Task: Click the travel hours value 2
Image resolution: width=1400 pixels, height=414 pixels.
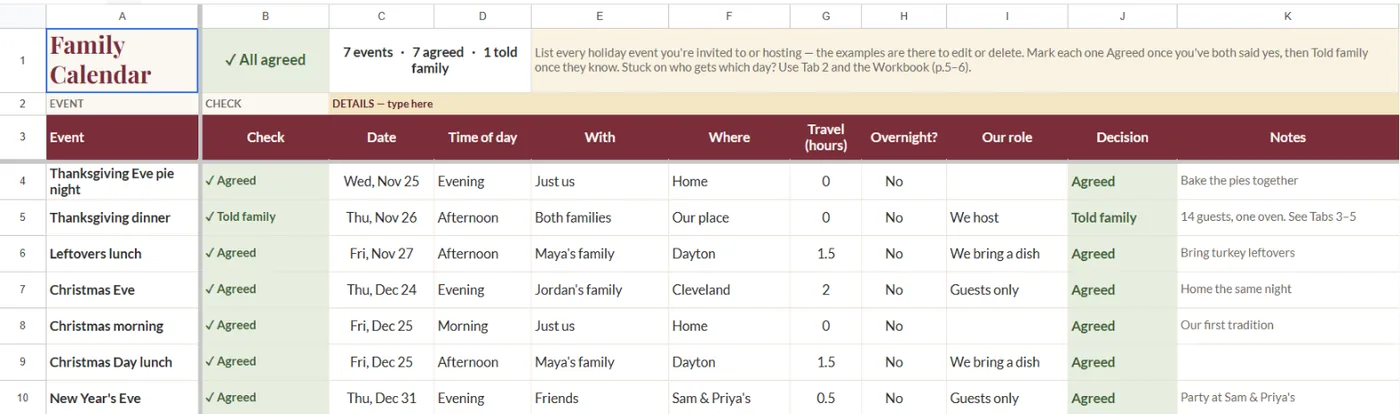Action: 825,289
